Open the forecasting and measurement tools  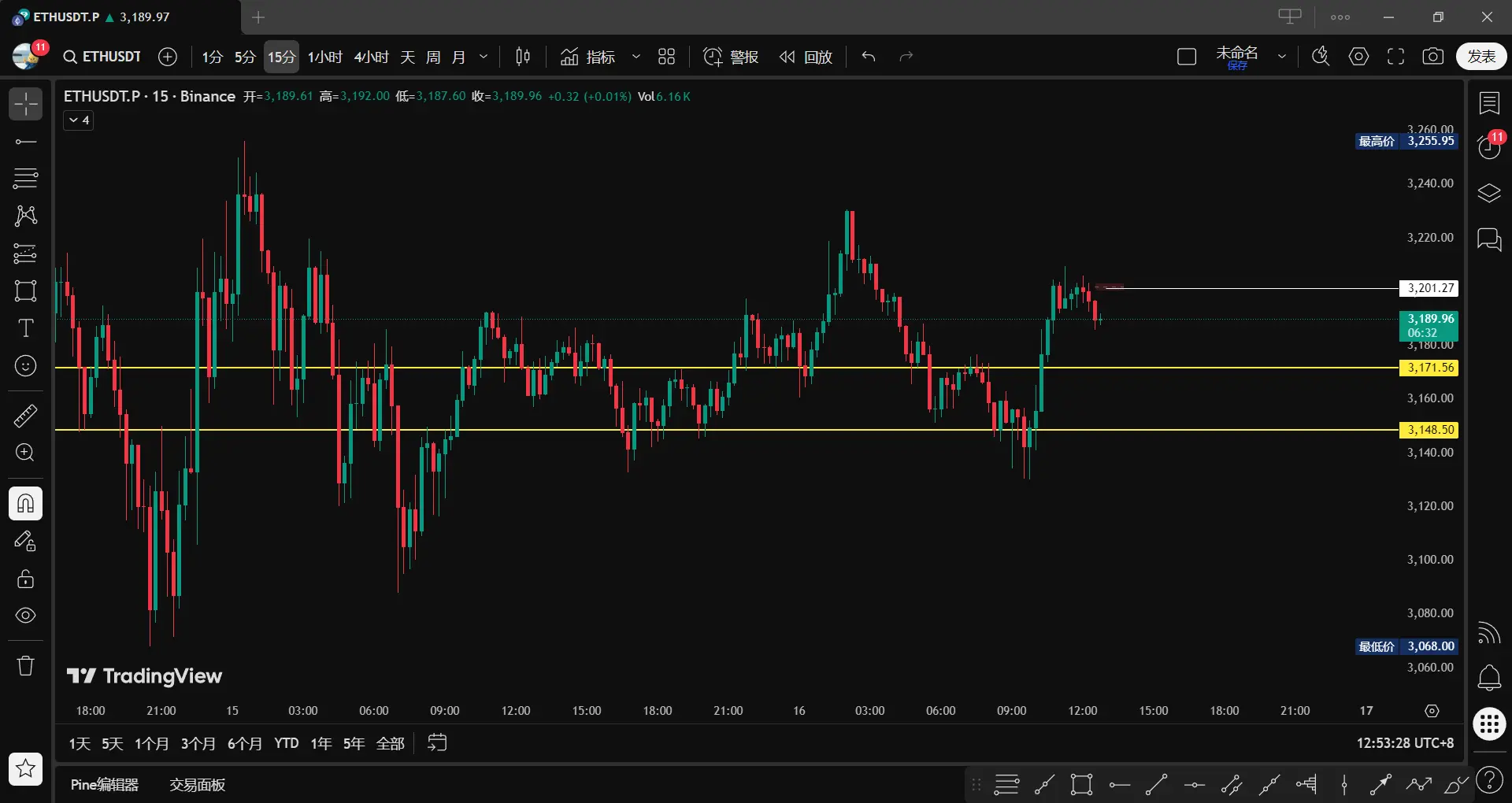[x=25, y=253]
